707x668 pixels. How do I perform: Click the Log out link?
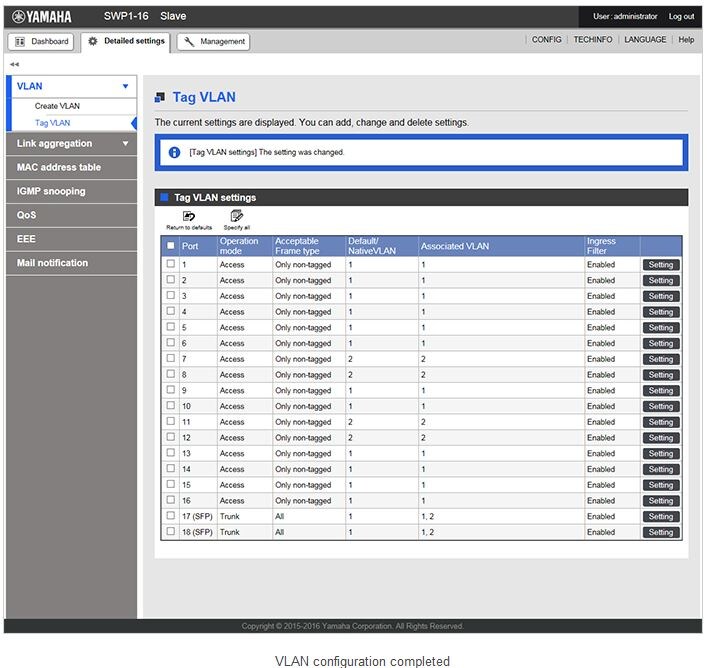[681, 17]
